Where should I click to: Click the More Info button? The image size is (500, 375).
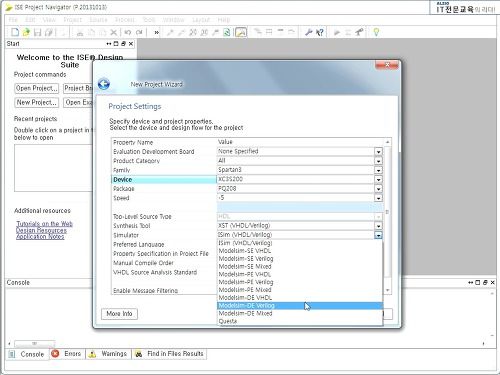click(119, 314)
